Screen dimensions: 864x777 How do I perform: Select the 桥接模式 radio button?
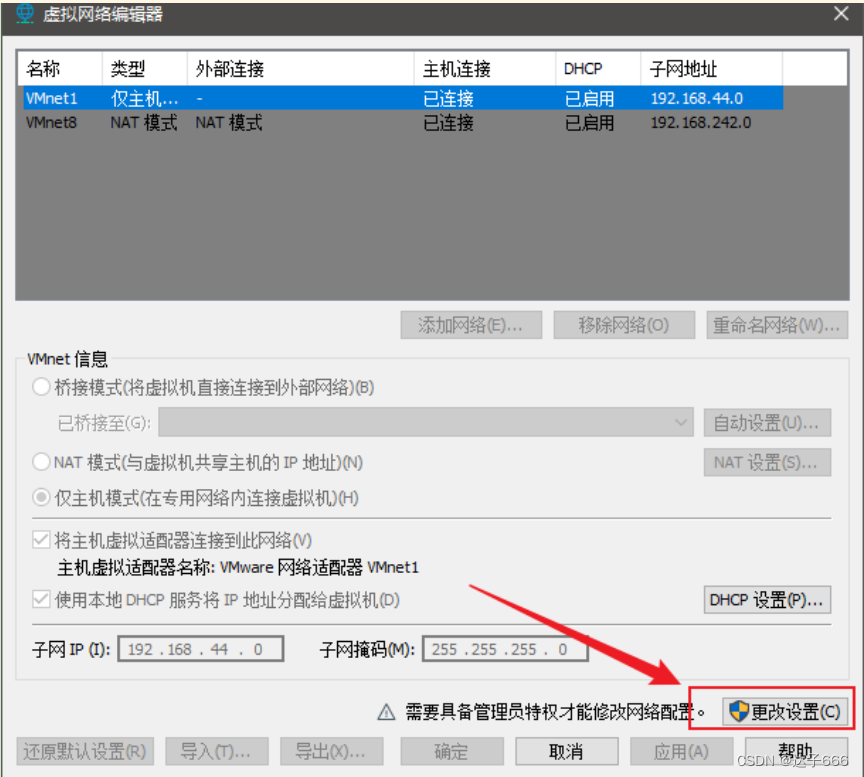click(41, 387)
